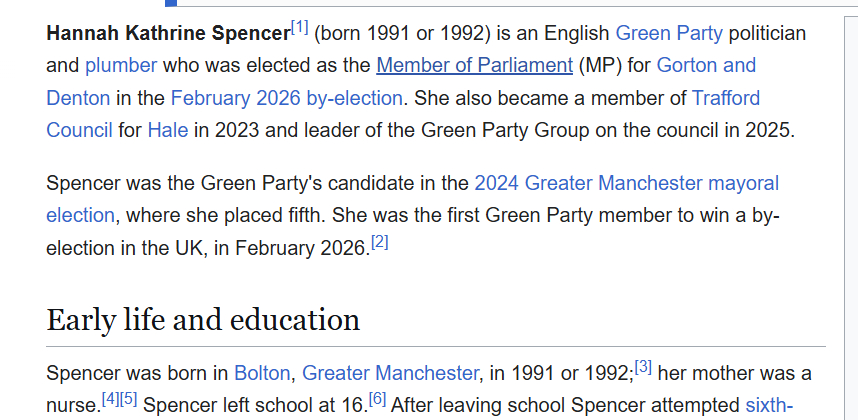Follow the Bolton link

tap(262, 374)
